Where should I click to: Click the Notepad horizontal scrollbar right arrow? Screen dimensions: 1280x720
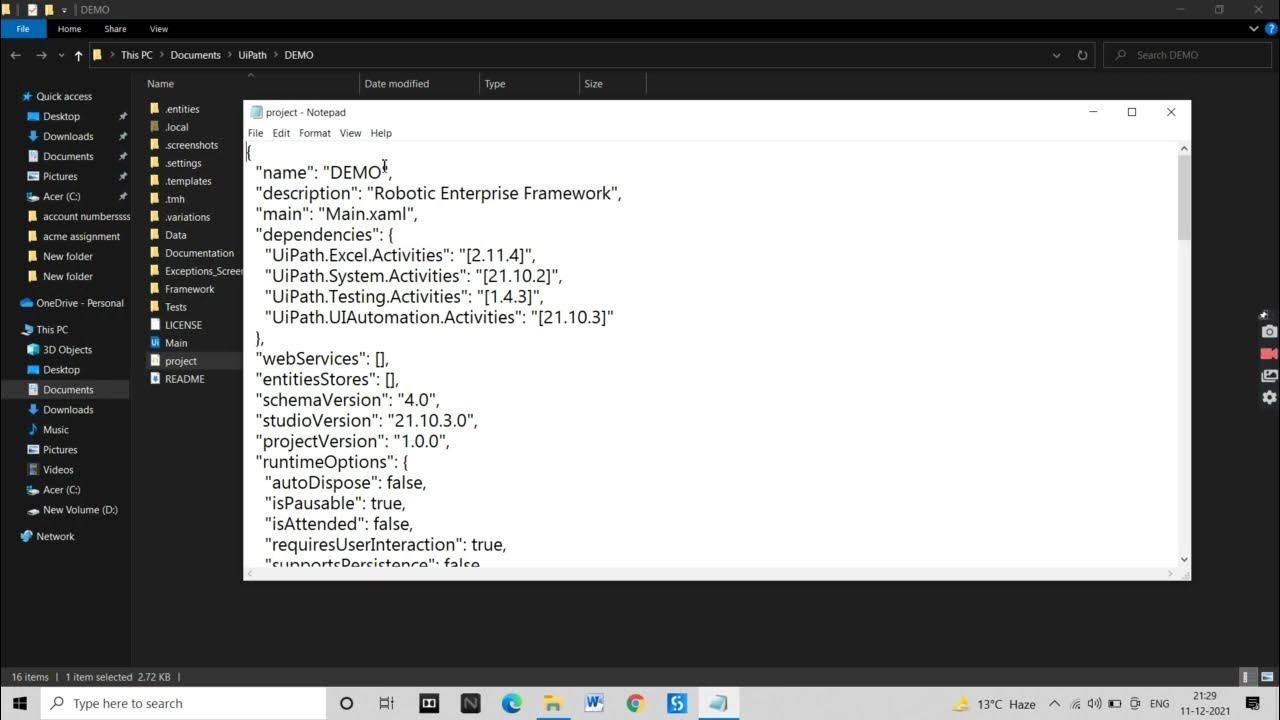coord(1171,574)
